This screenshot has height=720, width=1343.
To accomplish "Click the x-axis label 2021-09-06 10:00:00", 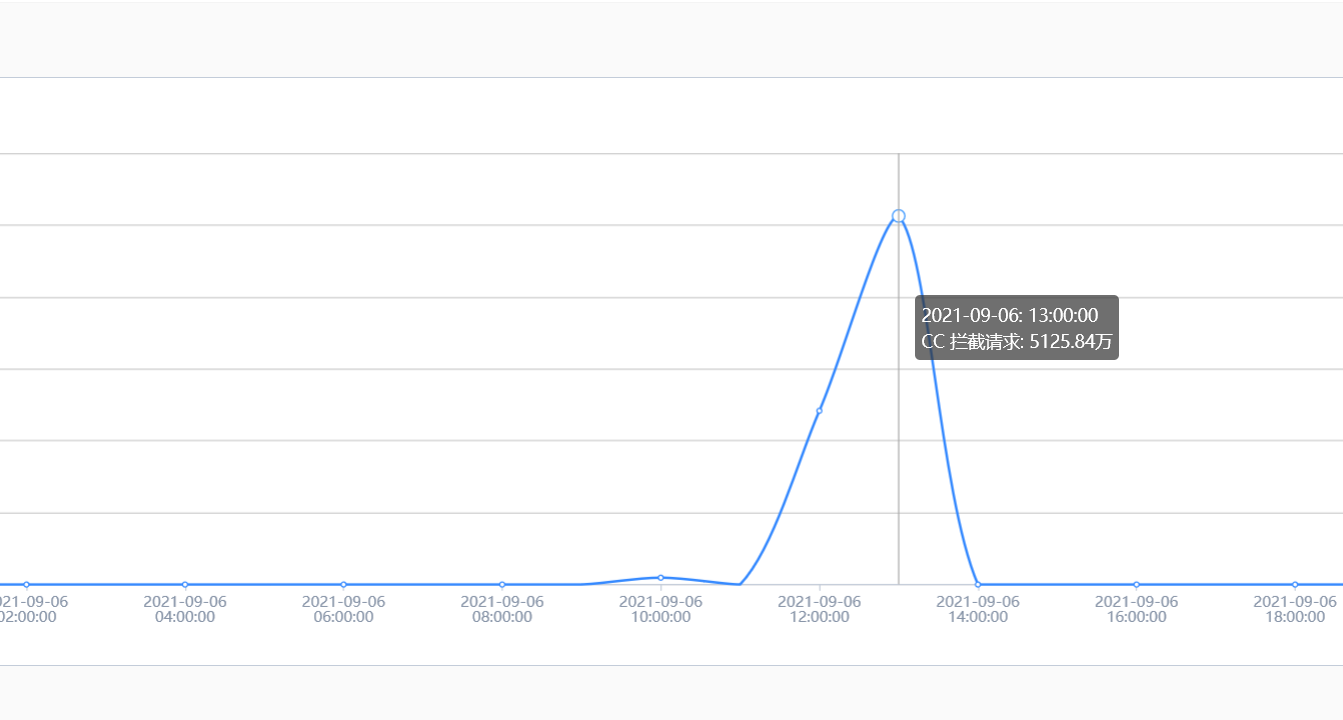I will pyautogui.click(x=661, y=609).
